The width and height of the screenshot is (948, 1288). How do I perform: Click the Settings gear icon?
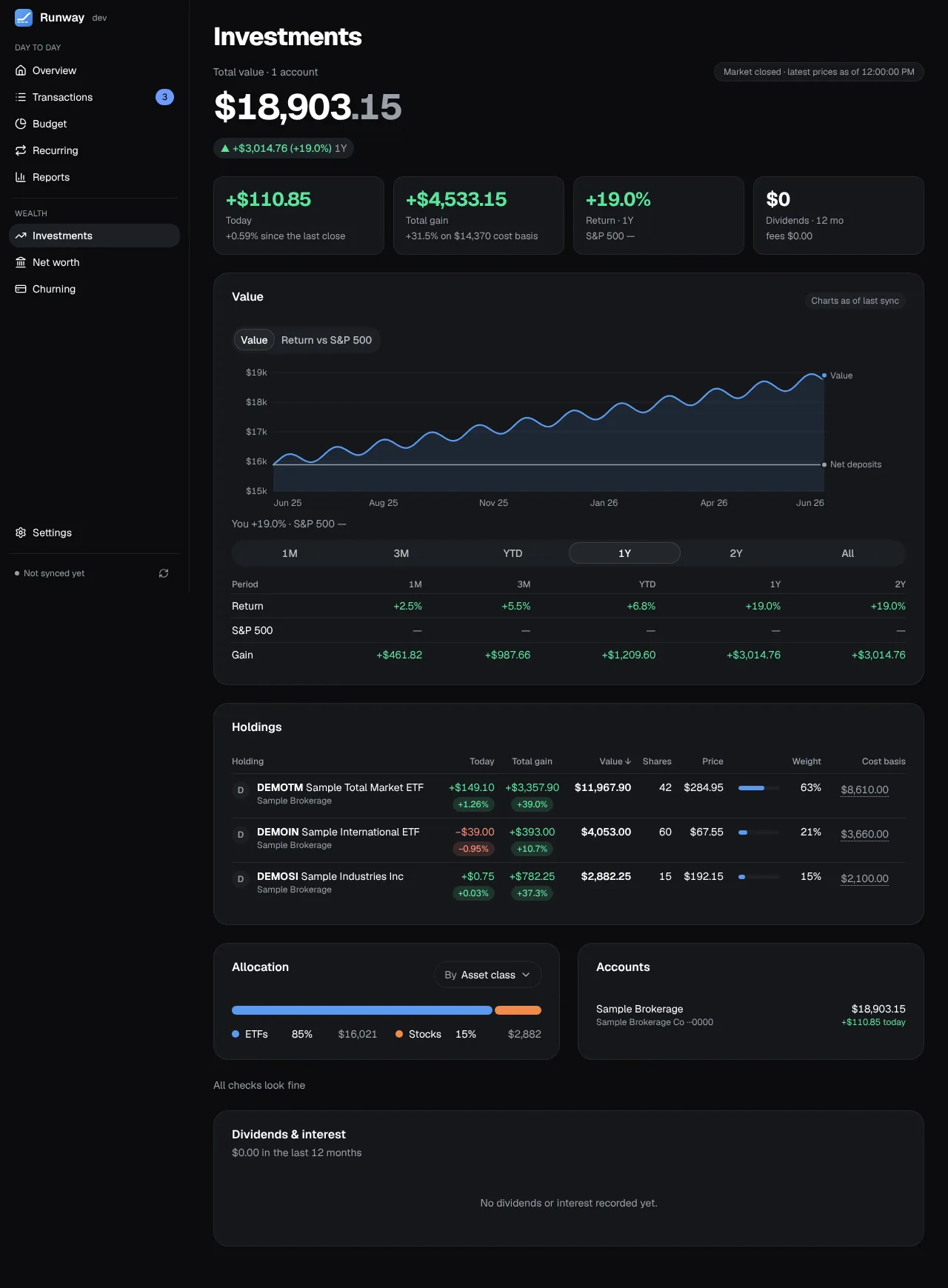(21, 533)
